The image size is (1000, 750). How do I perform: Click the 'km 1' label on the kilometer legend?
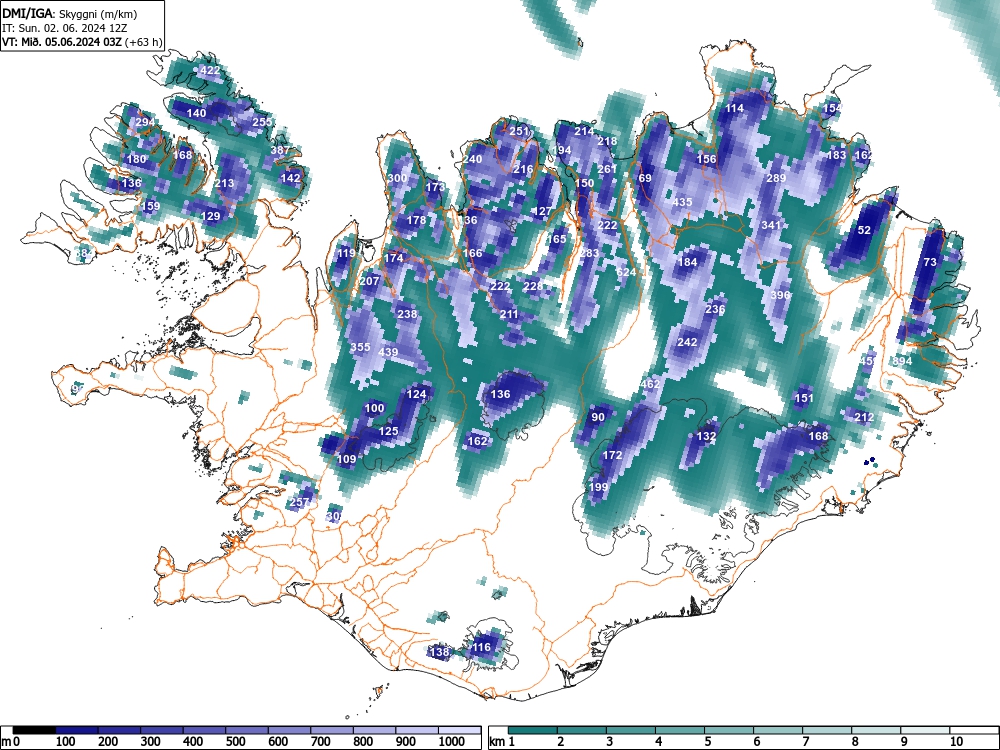pos(502,742)
